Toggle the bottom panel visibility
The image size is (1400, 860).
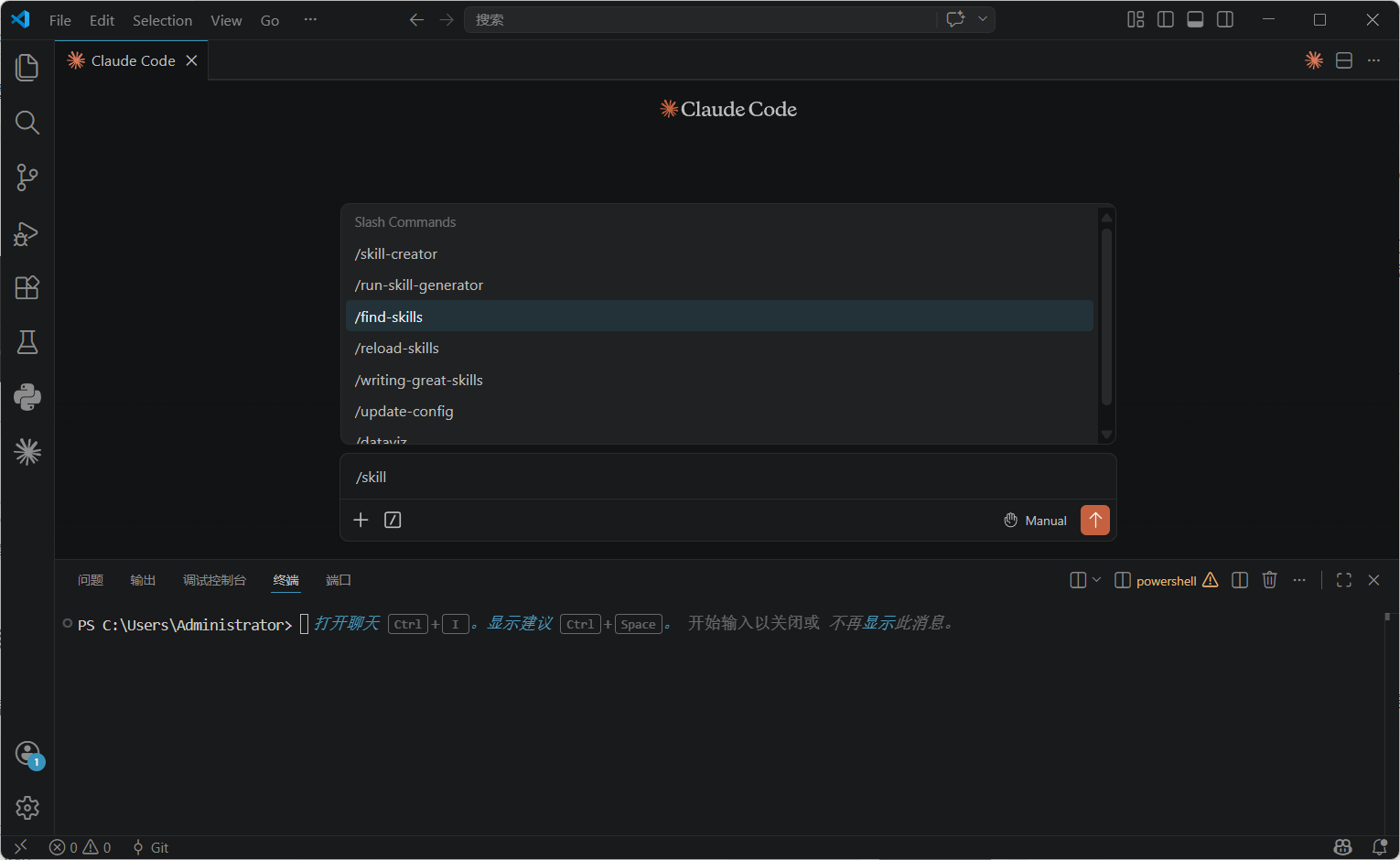click(1195, 19)
